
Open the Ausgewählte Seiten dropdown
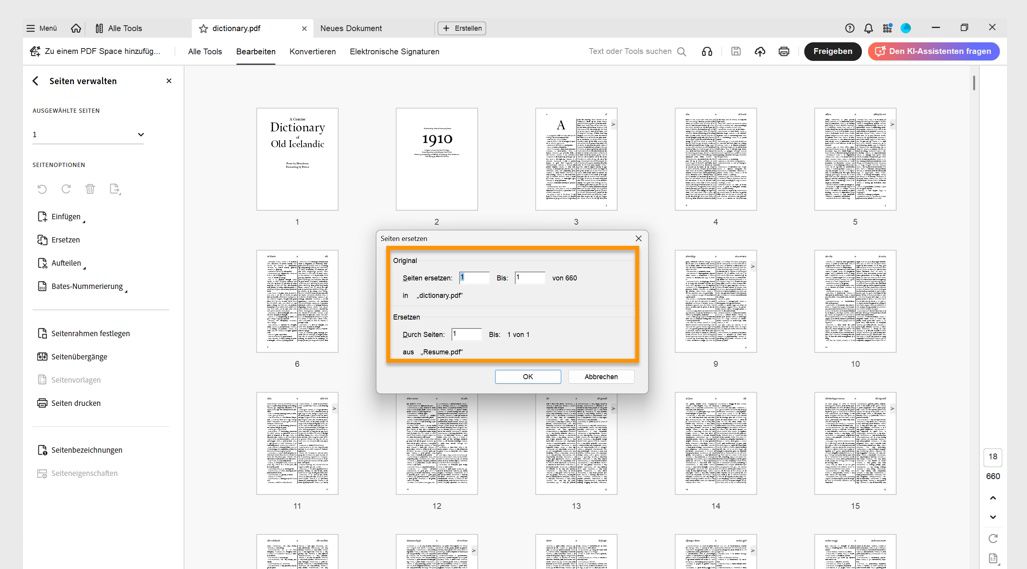click(x=88, y=135)
